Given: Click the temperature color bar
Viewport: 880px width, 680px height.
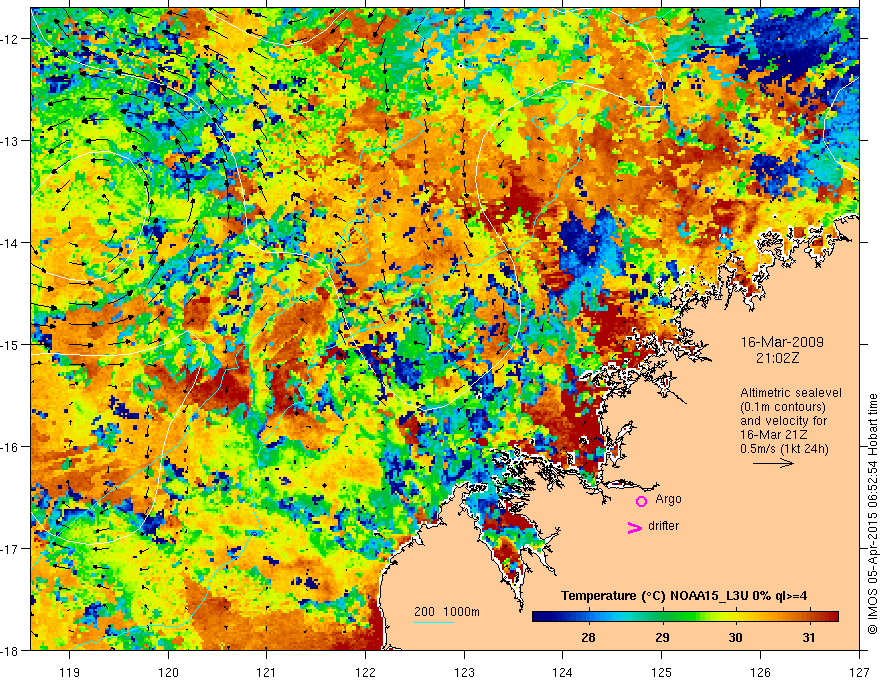Looking at the screenshot, I should pyautogui.click(x=685, y=616).
